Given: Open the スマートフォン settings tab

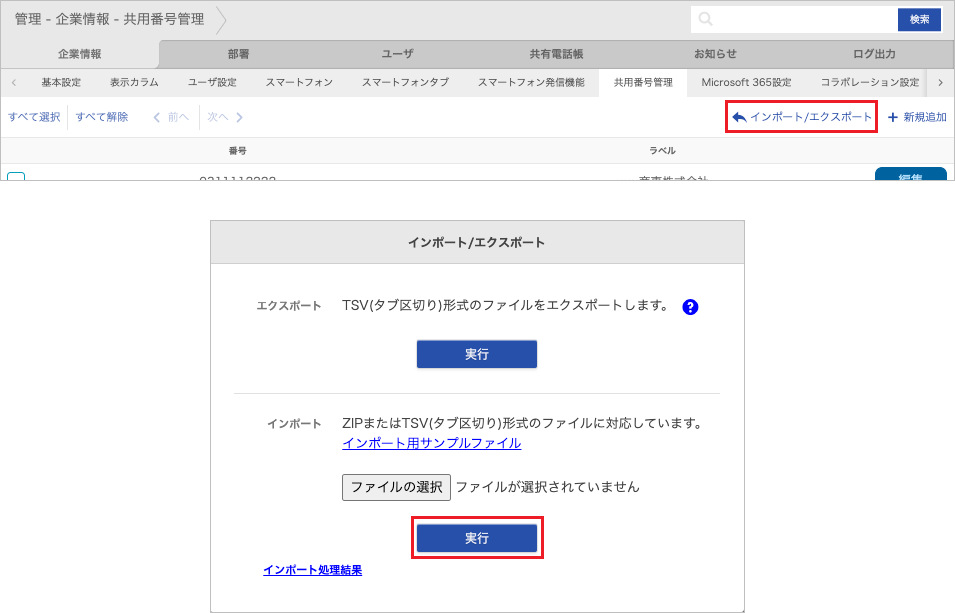Looking at the screenshot, I should click(x=299, y=83).
